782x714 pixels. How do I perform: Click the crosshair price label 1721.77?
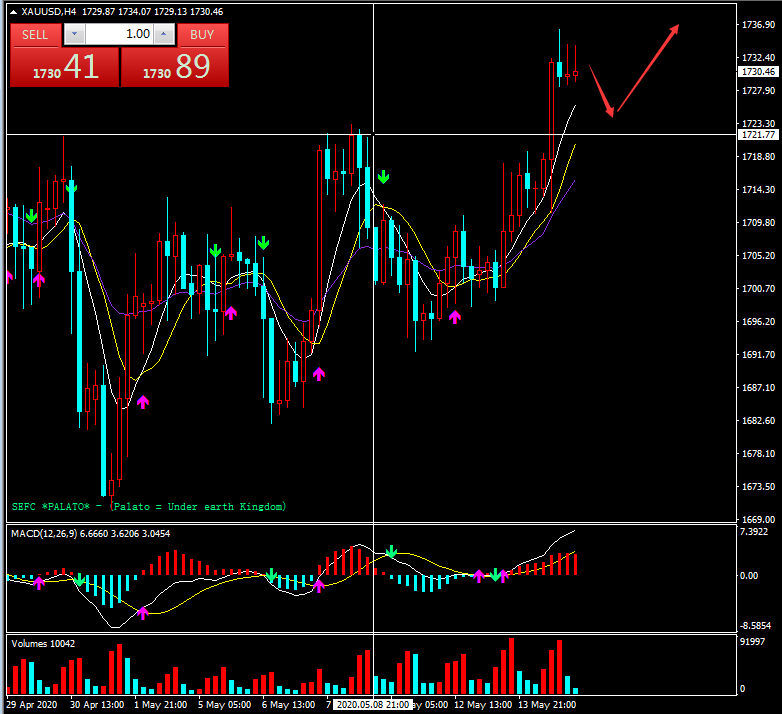757,134
